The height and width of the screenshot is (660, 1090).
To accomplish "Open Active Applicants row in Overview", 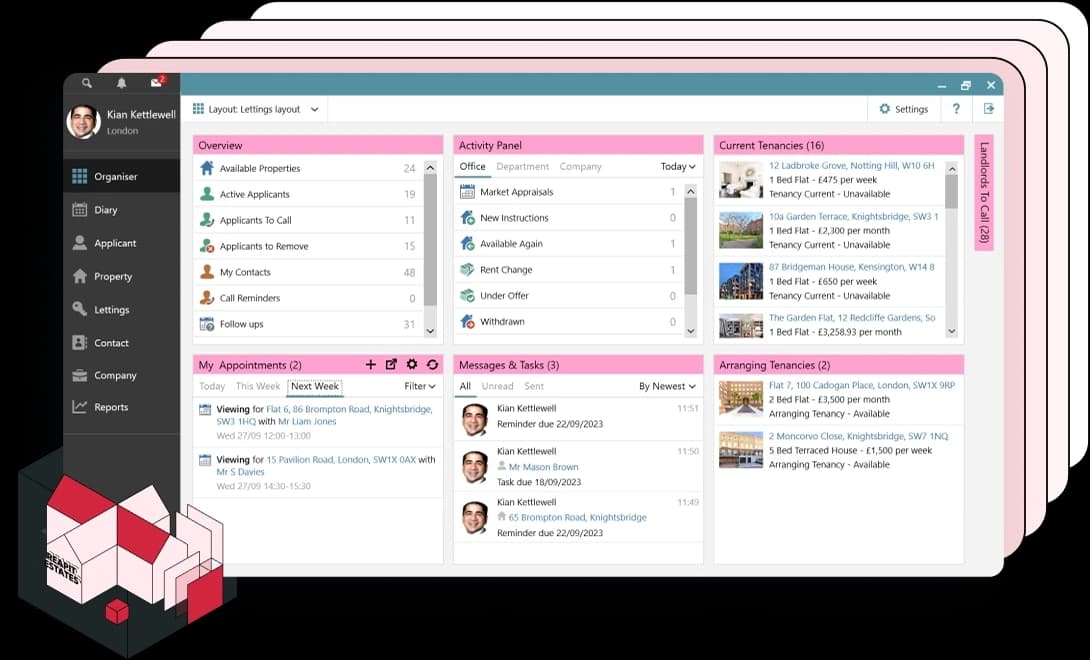I will point(308,194).
